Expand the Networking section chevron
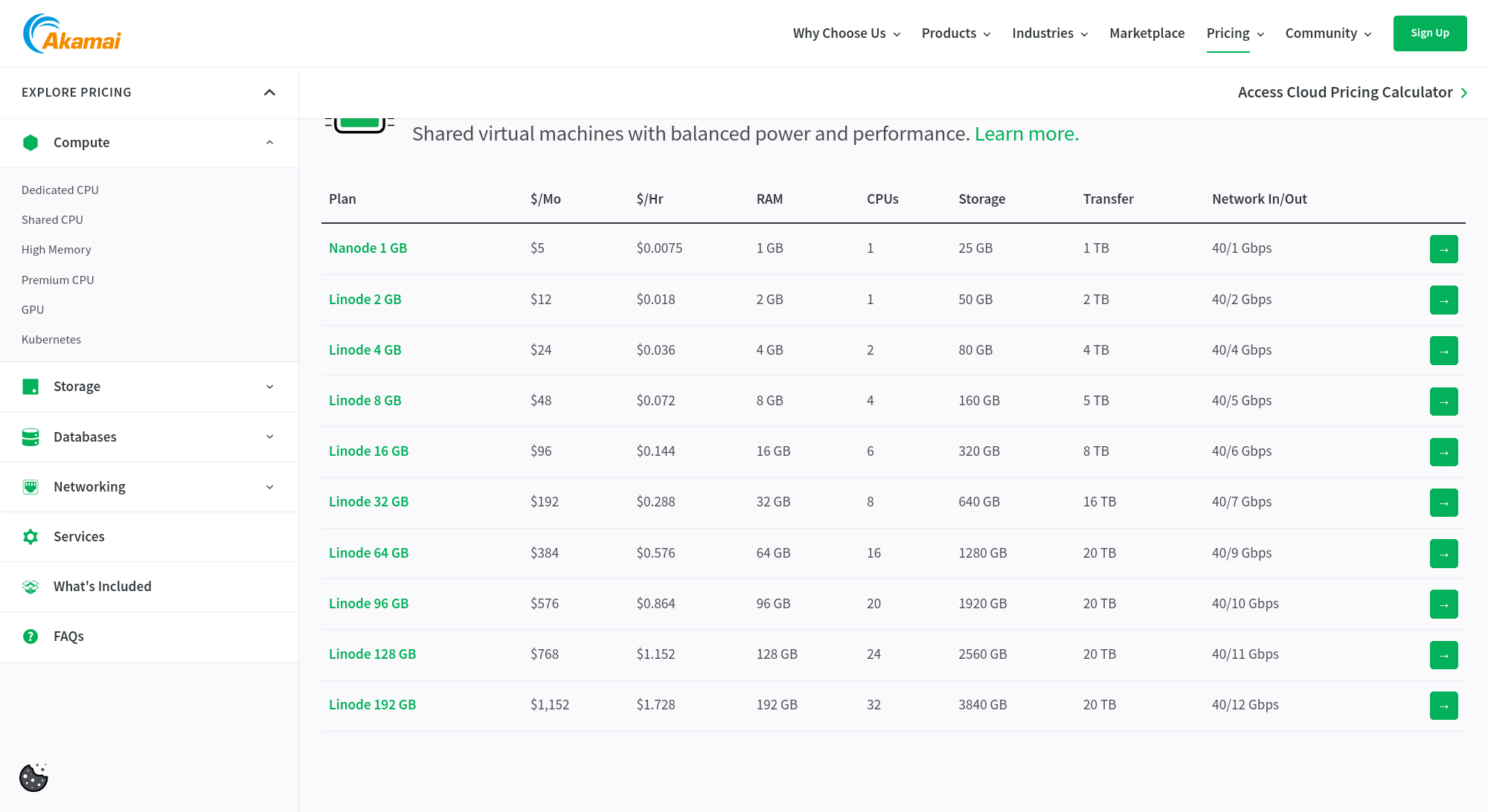This screenshot has height=812, width=1488. click(269, 487)
